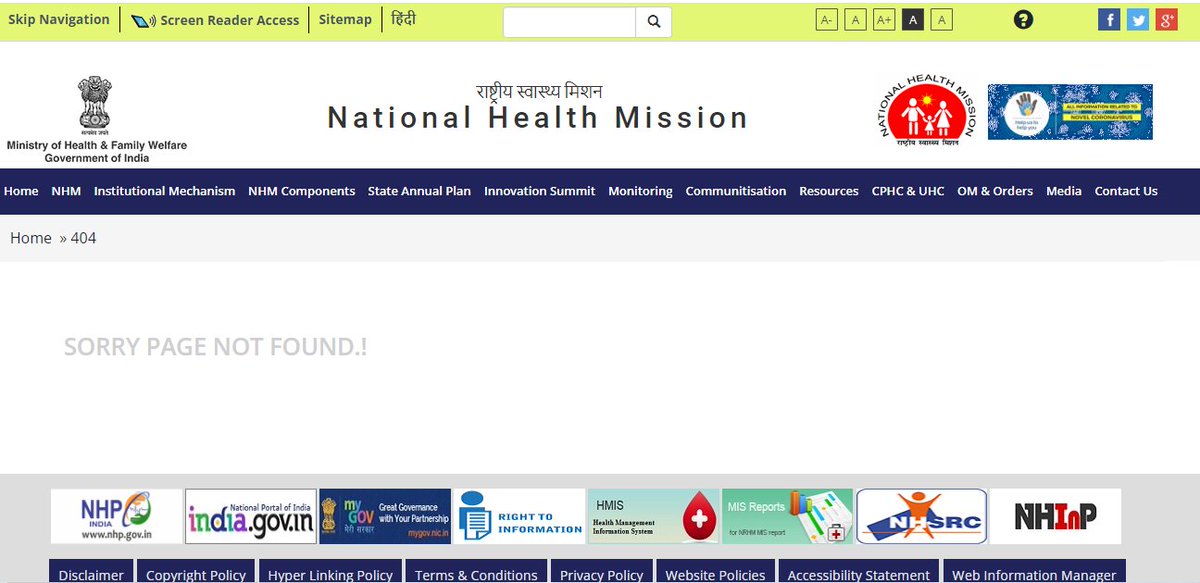Open the Novel Coronavirus information banner
1200x583 pixels.
(x=1070, y=112)
